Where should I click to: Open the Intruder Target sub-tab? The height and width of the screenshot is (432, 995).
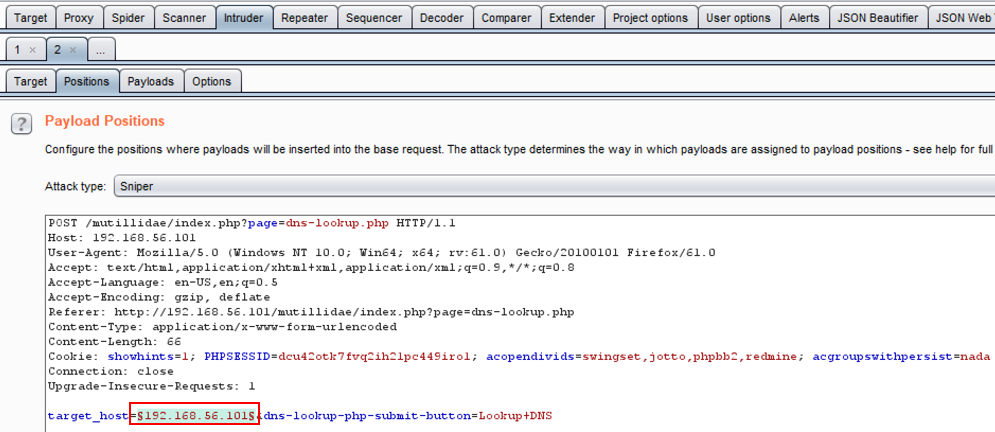30,81
